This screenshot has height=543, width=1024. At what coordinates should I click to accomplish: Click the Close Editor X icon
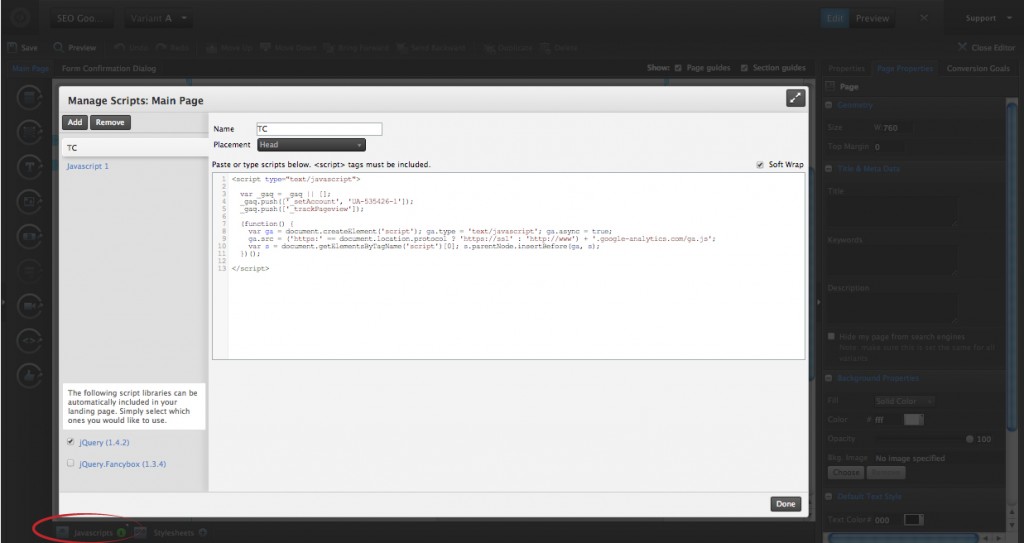(961, 47)
